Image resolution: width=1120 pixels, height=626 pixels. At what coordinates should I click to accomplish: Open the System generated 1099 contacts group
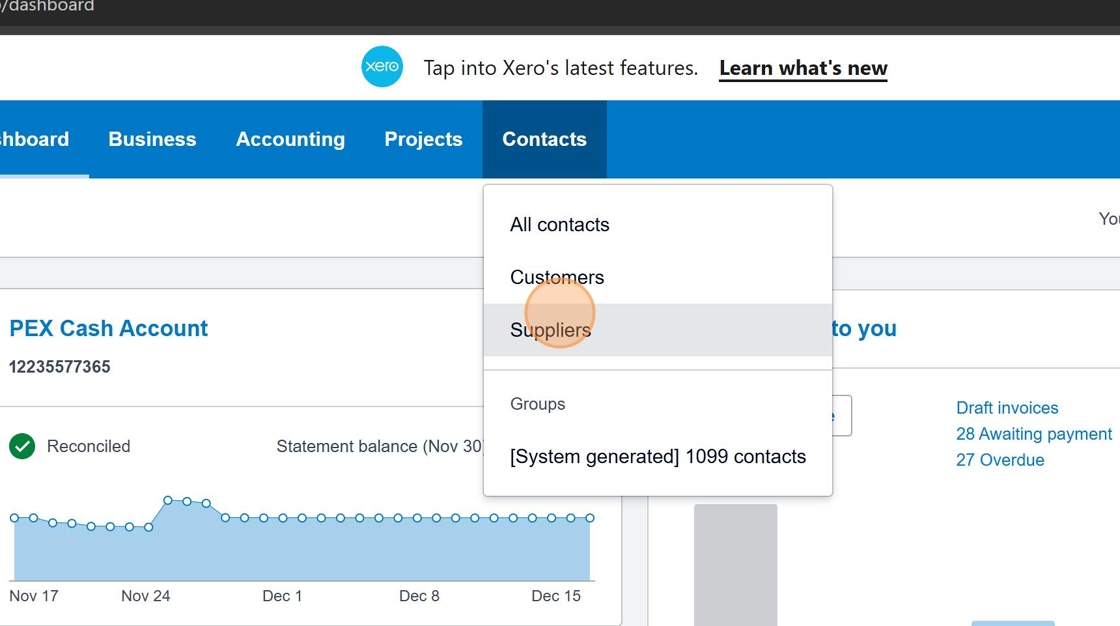pyautogui.click(x=657, y=457)
